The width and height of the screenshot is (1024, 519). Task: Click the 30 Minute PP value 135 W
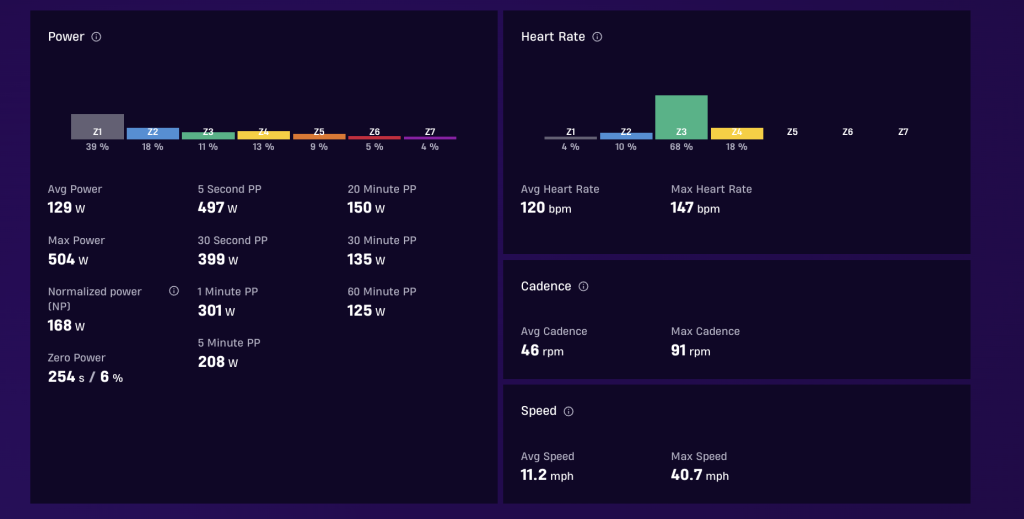[366, 259]
